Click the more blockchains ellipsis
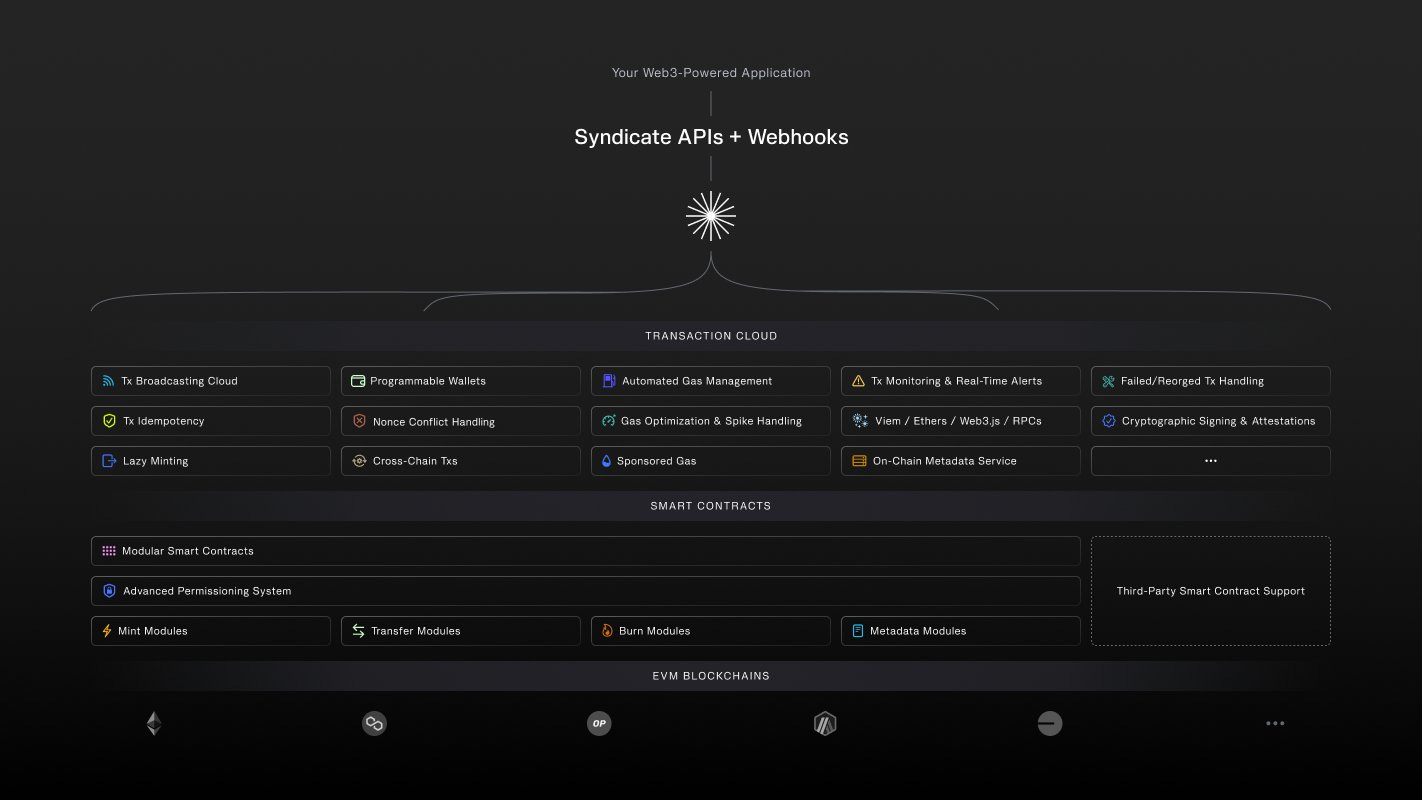 (1275, 723)
